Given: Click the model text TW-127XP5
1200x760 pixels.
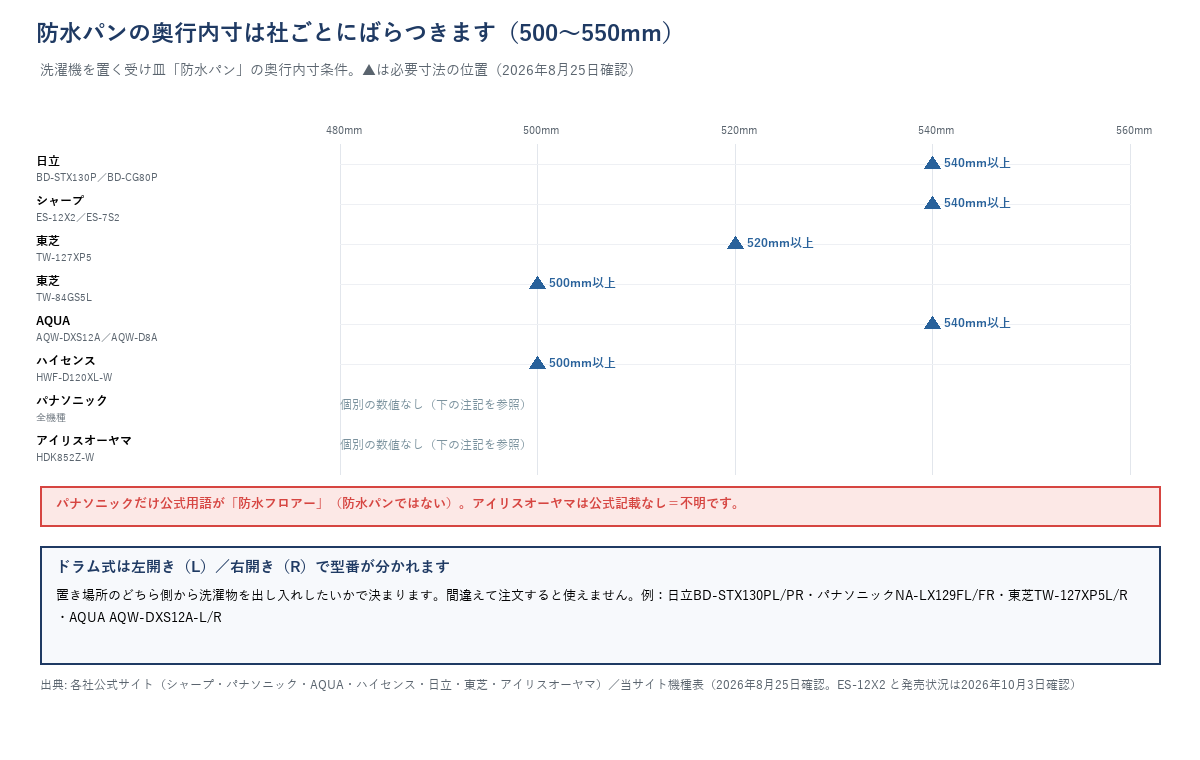Looking at the screenshot, I should tap(64, 257).
